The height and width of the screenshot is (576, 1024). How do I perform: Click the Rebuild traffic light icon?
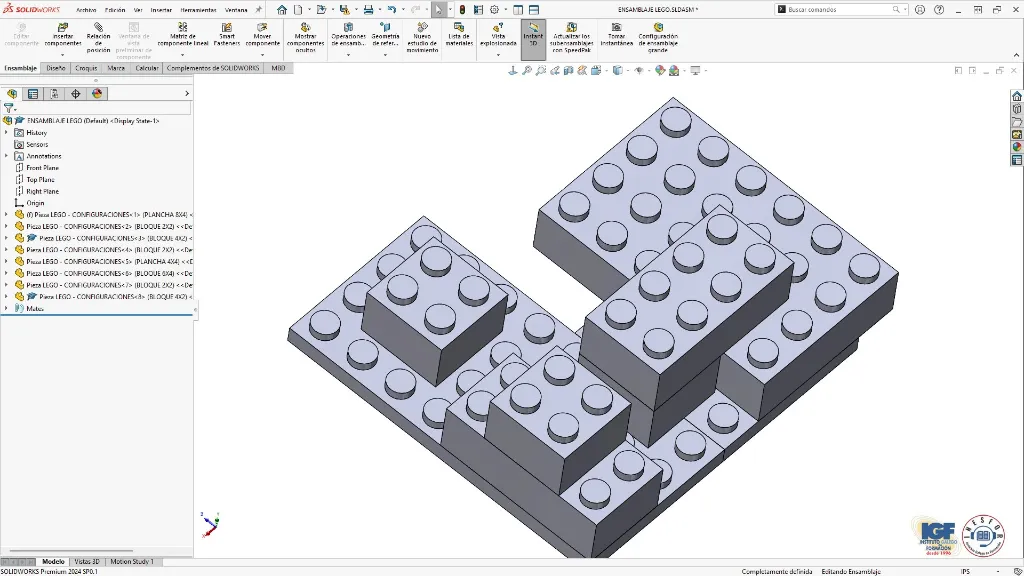(x=462, y=10)
